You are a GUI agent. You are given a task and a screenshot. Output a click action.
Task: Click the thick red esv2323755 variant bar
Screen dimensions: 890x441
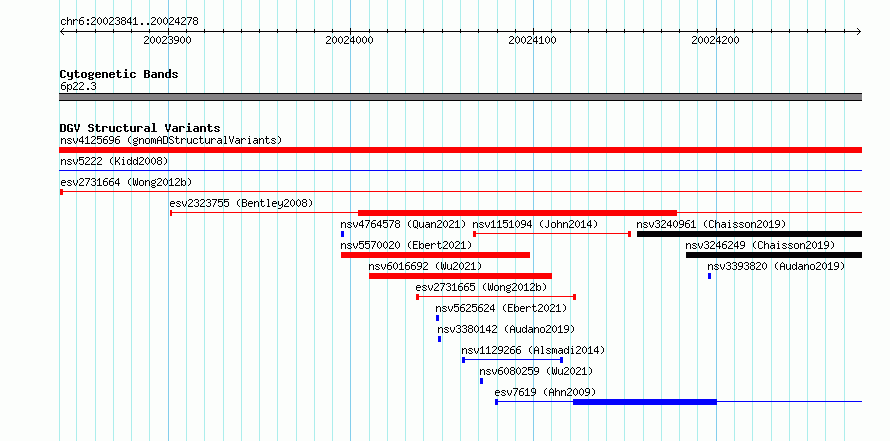[517, 213]
